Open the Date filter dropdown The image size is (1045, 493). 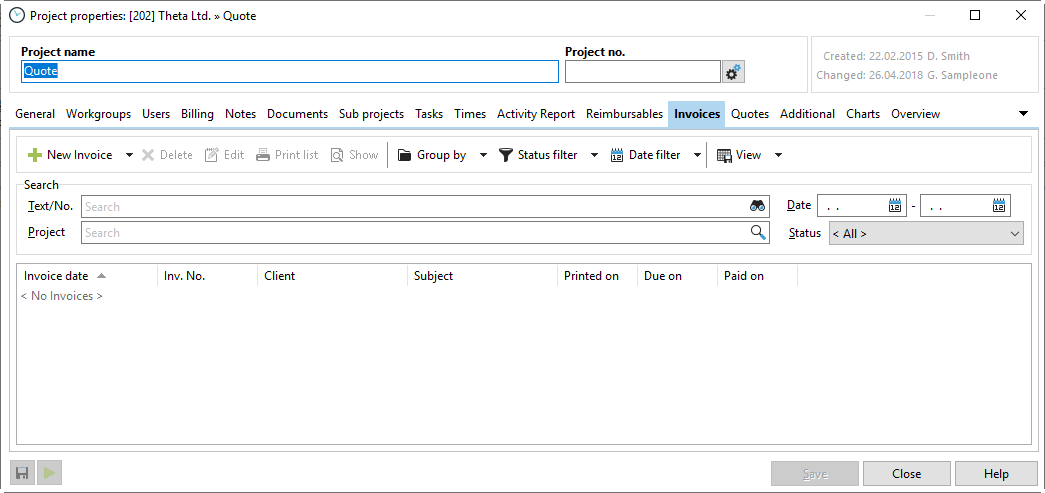click(697, 155)
